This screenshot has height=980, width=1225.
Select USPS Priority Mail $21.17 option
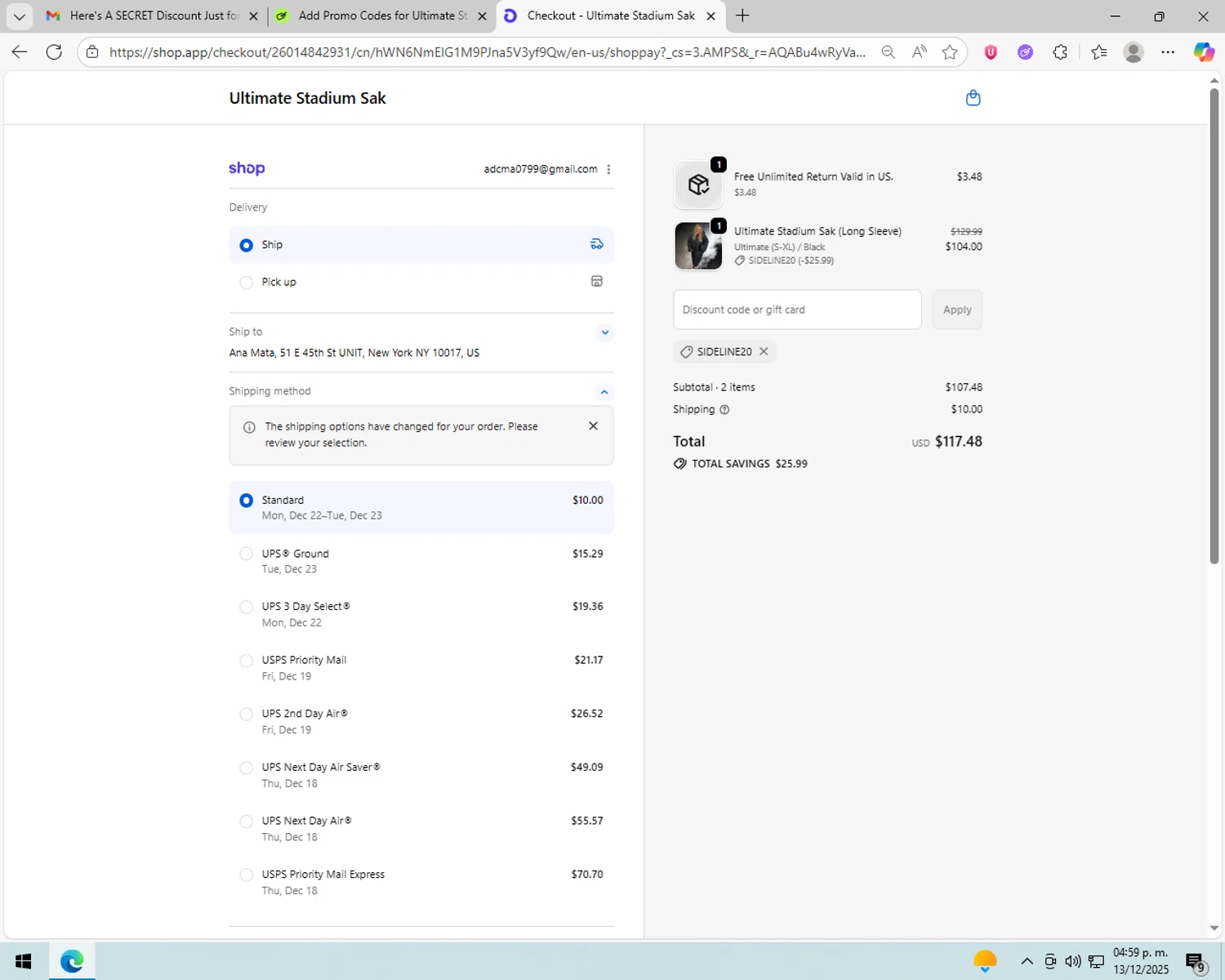[421, 668]
